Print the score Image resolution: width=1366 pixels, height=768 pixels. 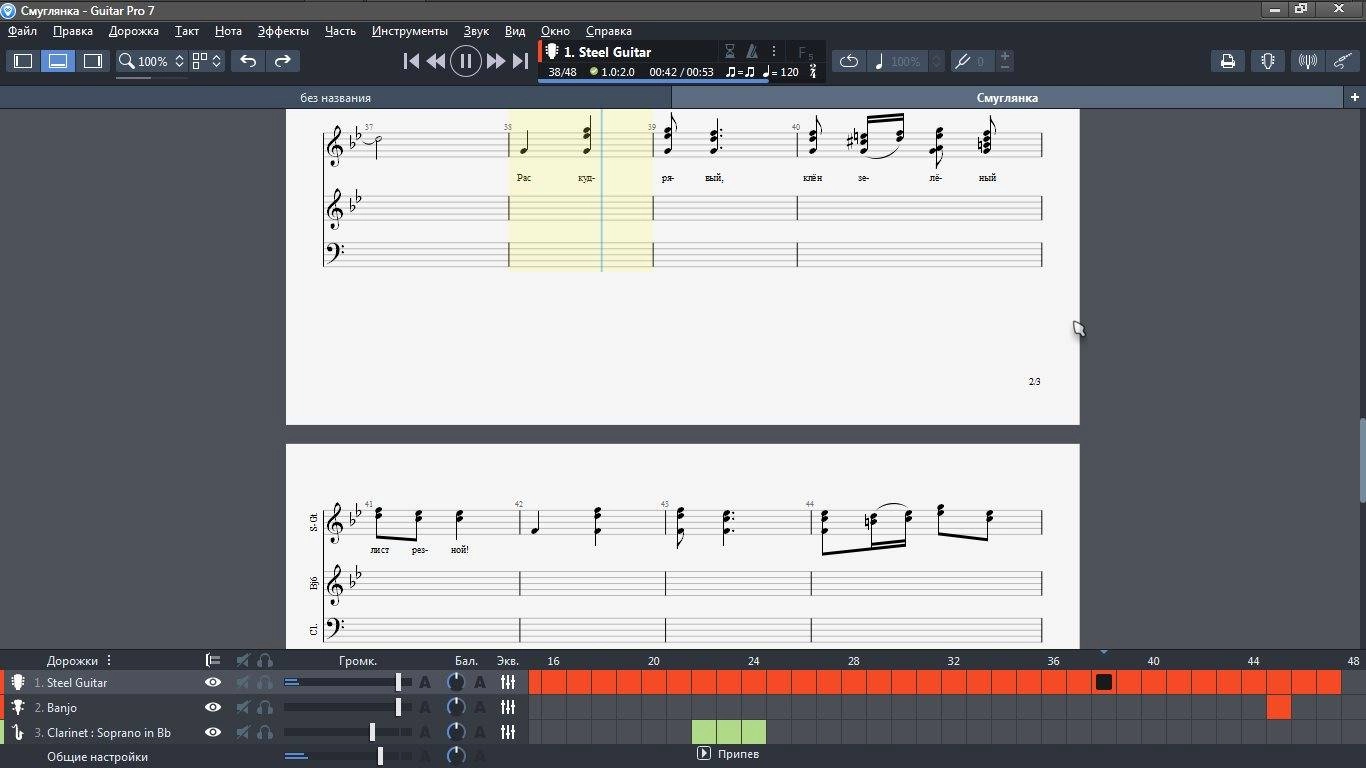click(x=1228, y=61)
